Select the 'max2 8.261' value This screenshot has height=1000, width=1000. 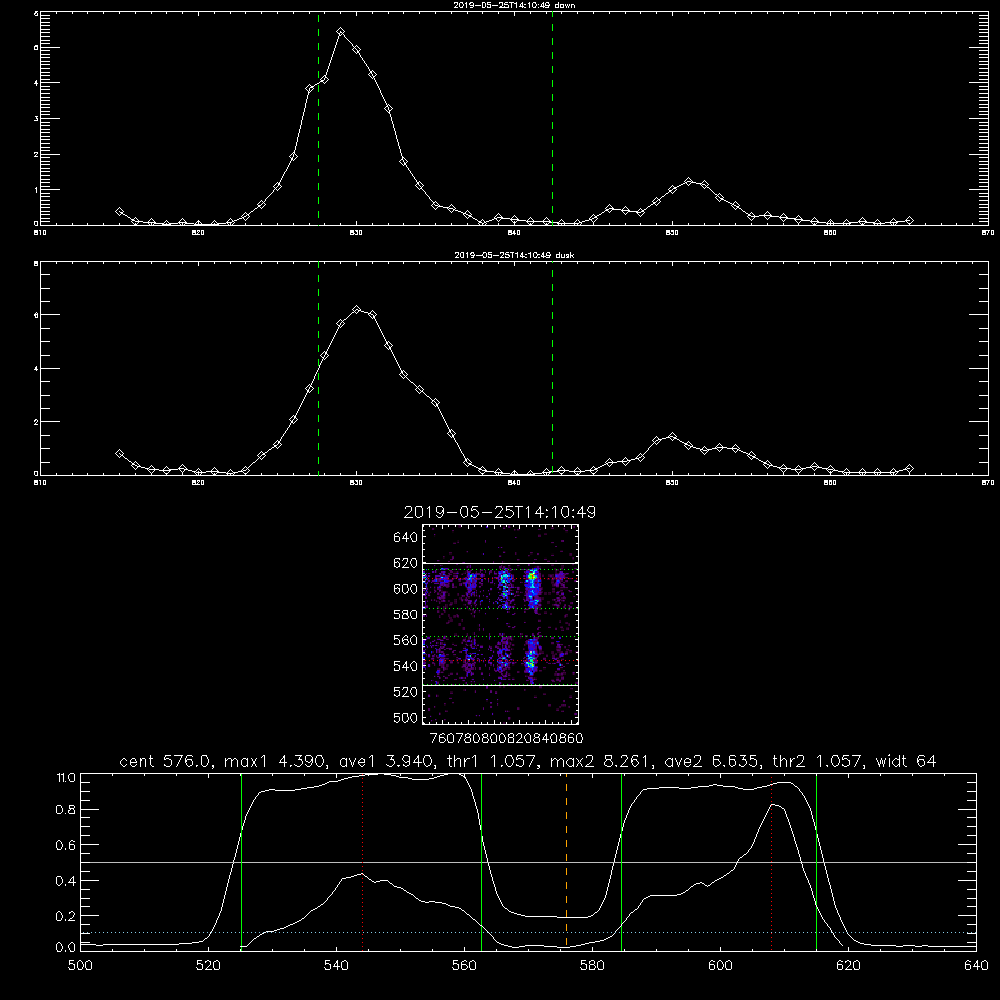[x=599, y=761]
